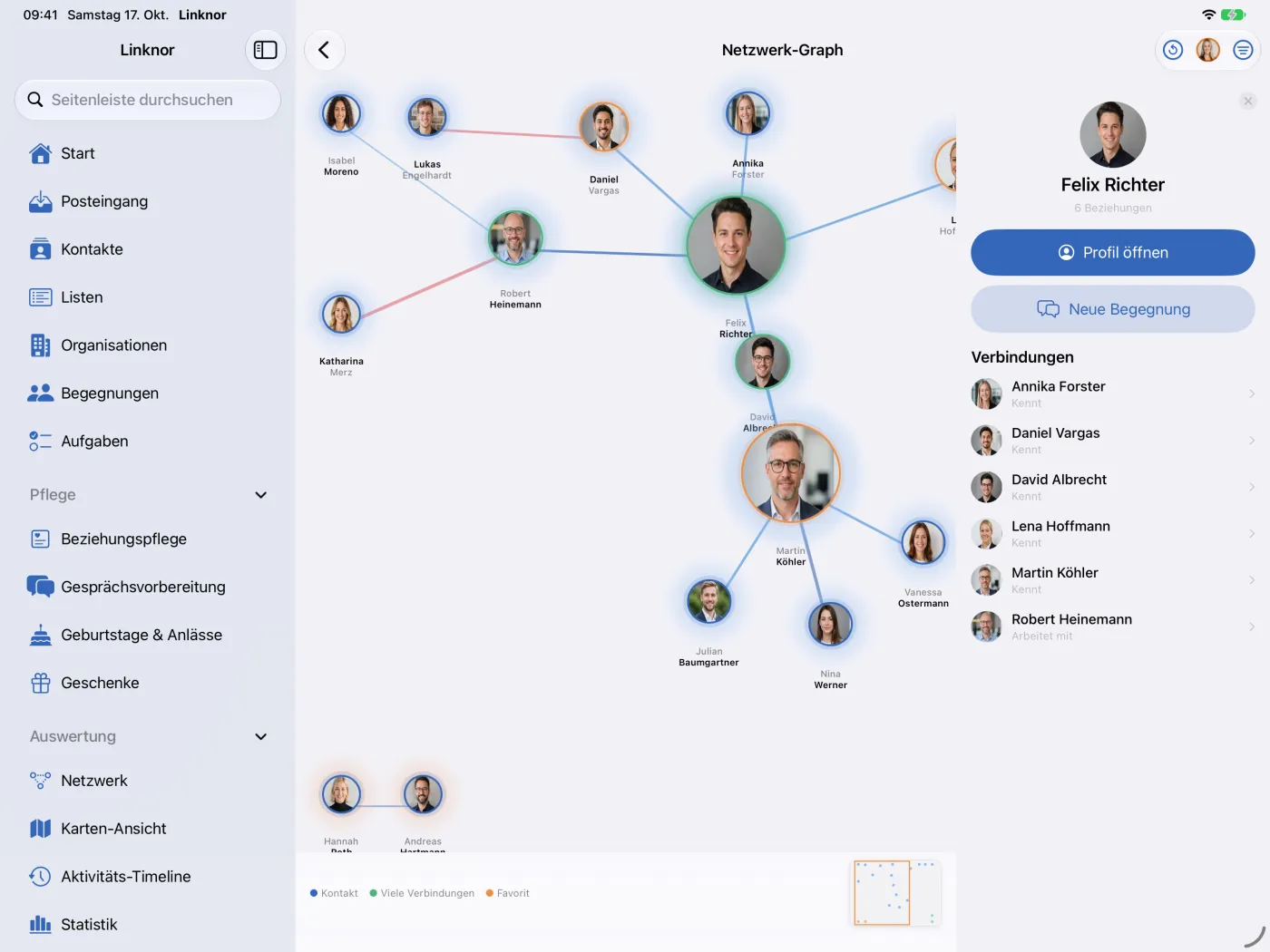Open Geburtstage & Anlässe cake icon entry
This screenshot has height=952, width=1270.
tap(148, 635)
